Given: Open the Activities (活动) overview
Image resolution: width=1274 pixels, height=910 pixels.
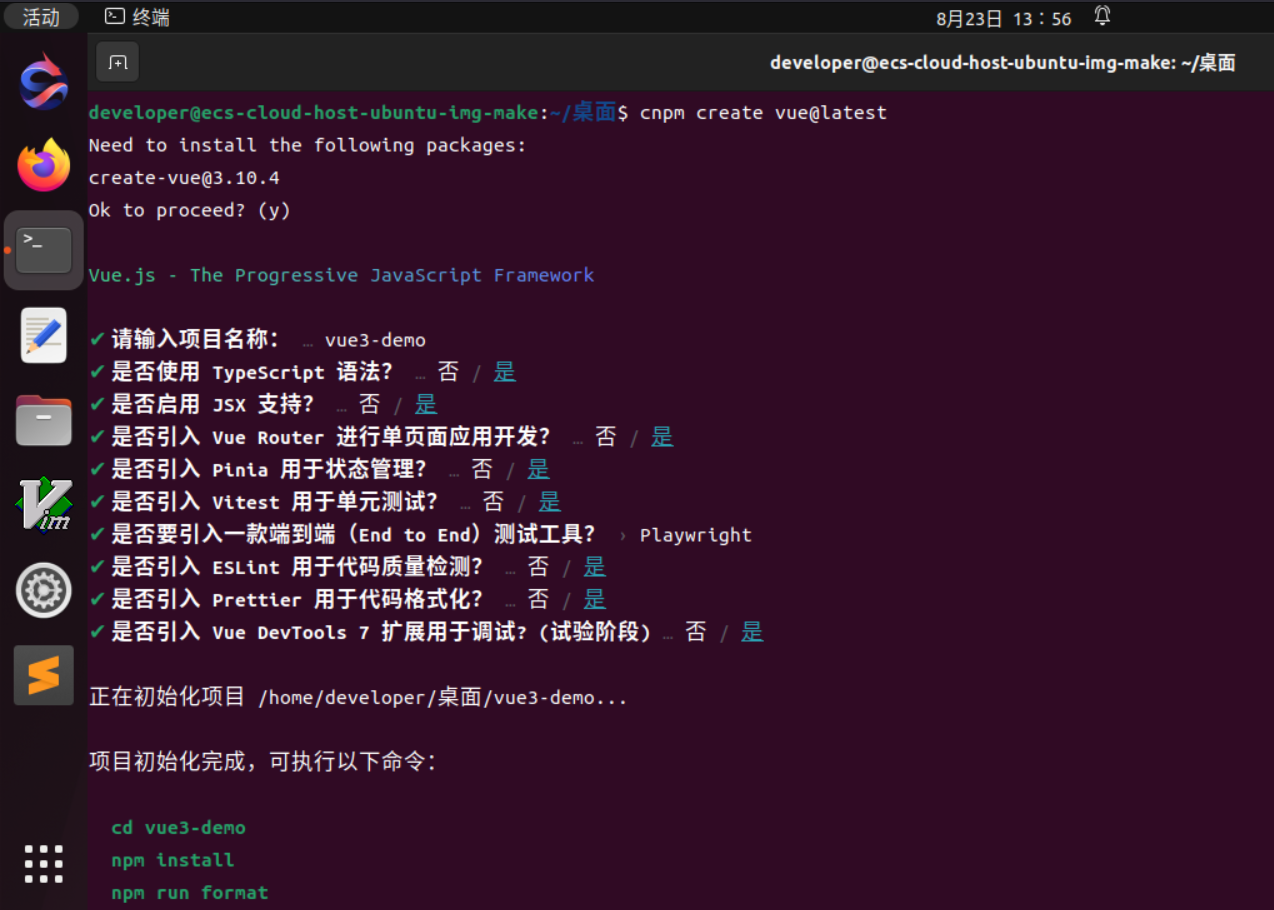Looking at the screenshot, I should click(40, 16).
